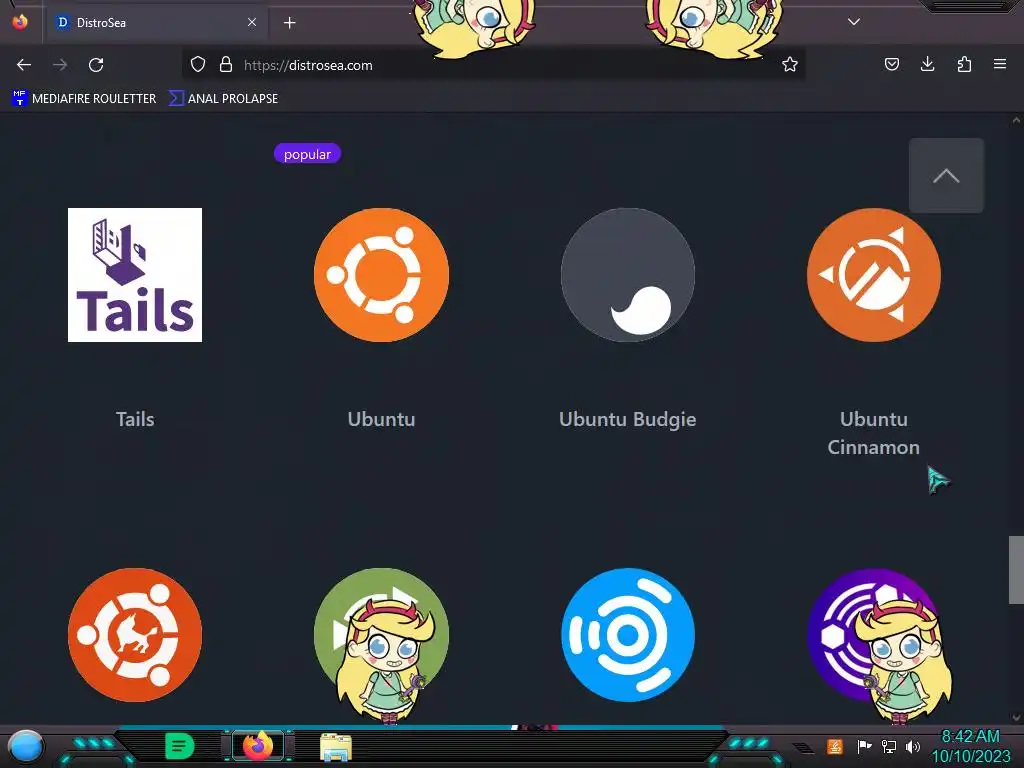Open the orange Ubuntu logo
This screenshot has height=768, width=1024.
[x=381, y=275]
